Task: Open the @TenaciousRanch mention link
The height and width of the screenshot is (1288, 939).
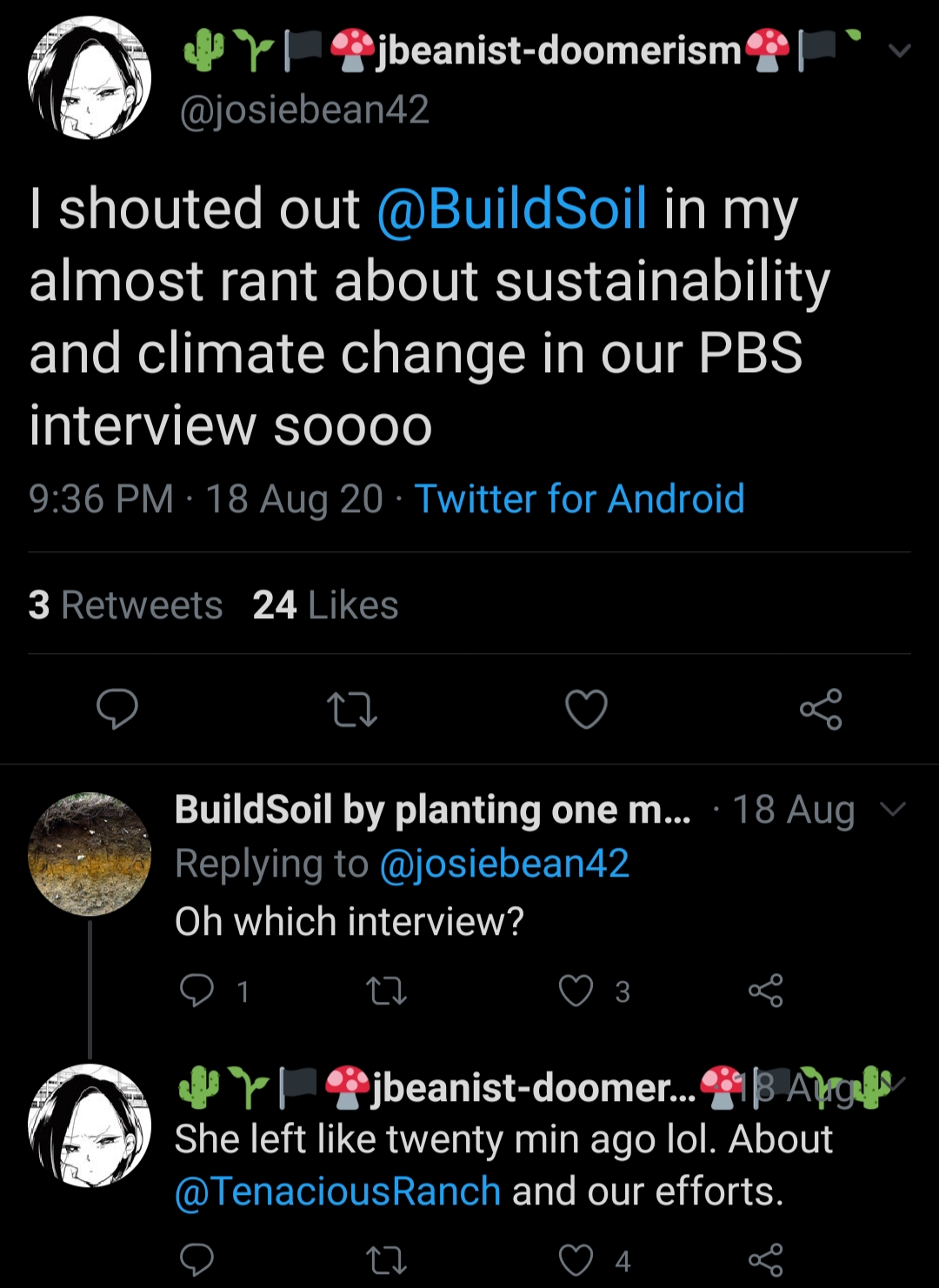Action: tap(338, 1191)
